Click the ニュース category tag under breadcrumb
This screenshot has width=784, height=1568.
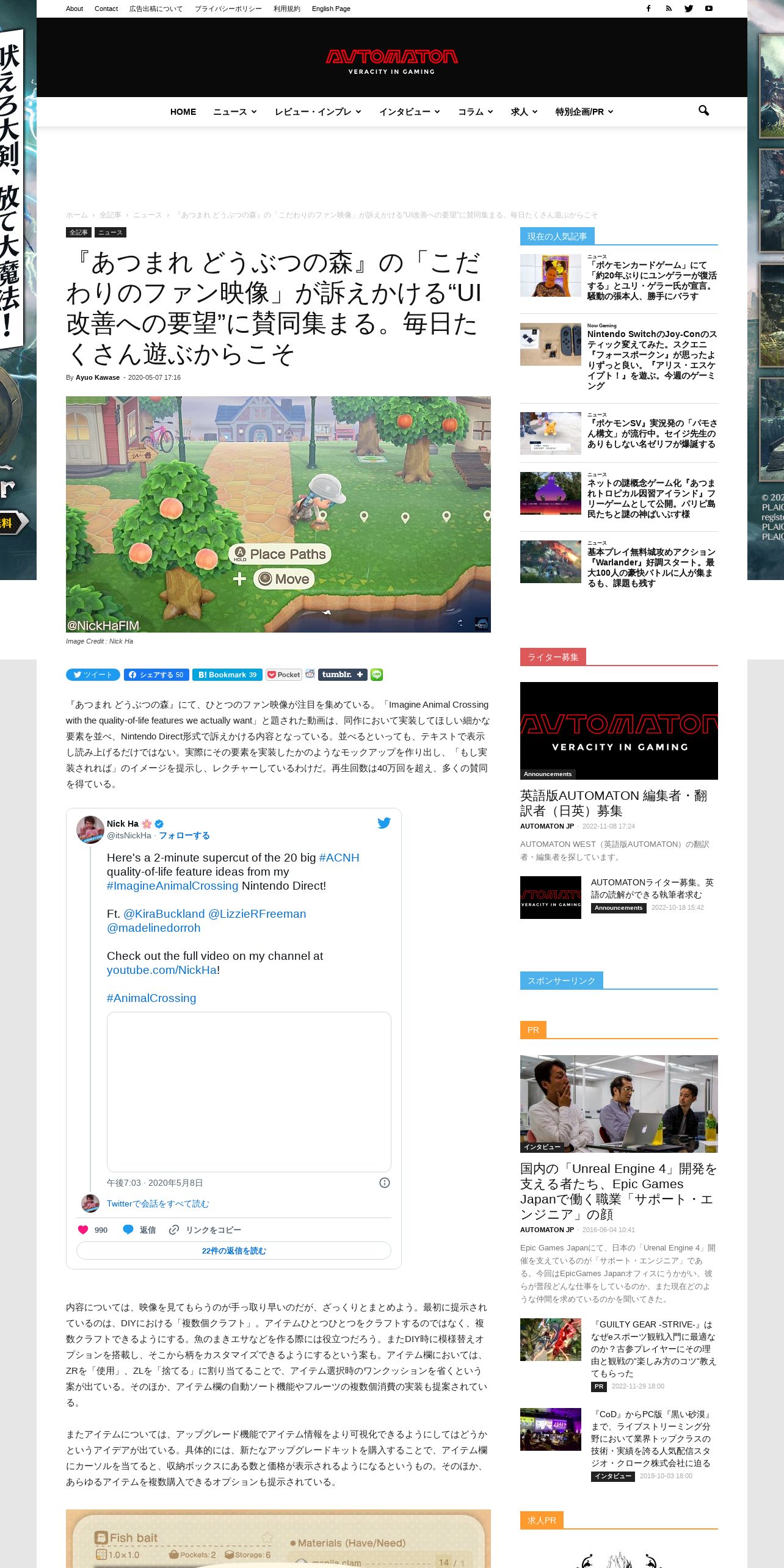point(111,232)
